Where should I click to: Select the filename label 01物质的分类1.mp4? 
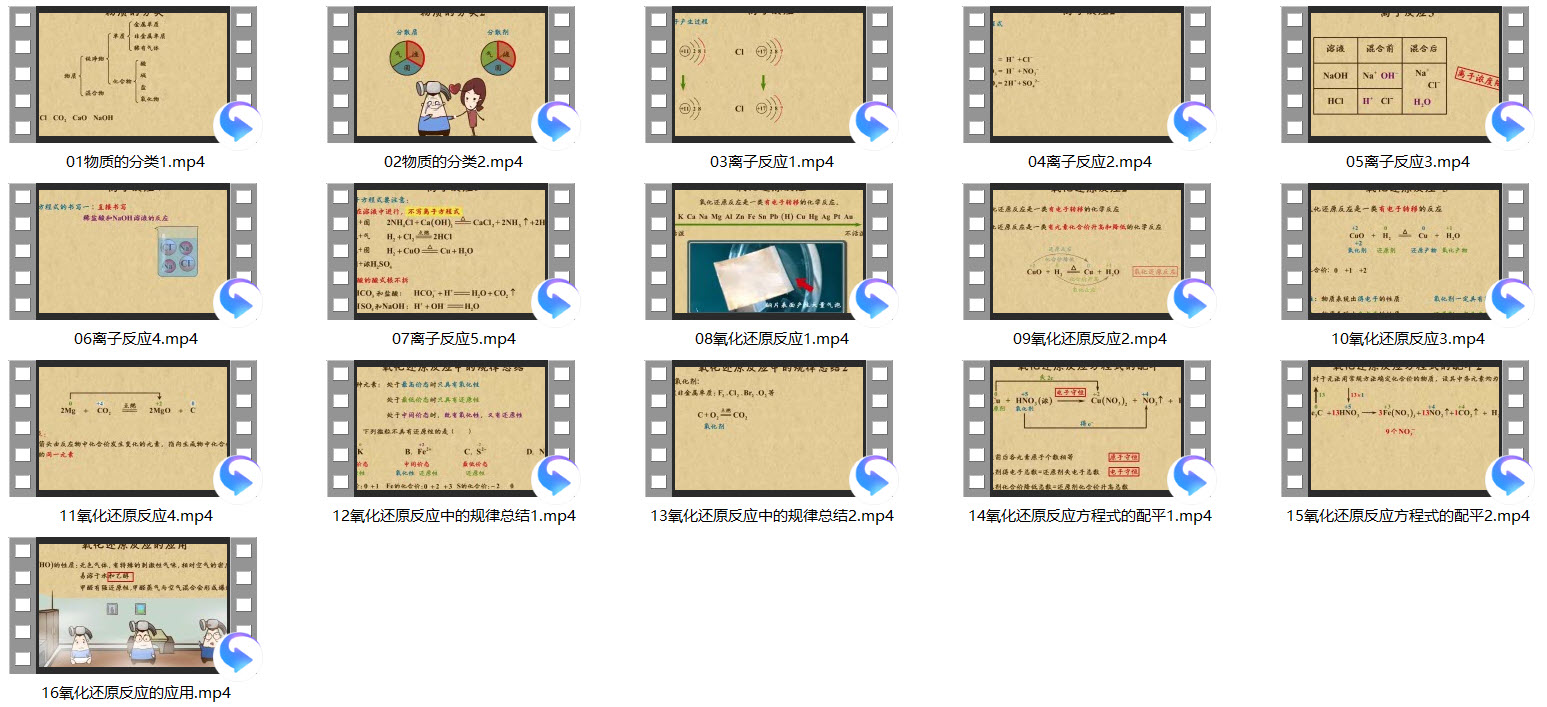[137, 161]
